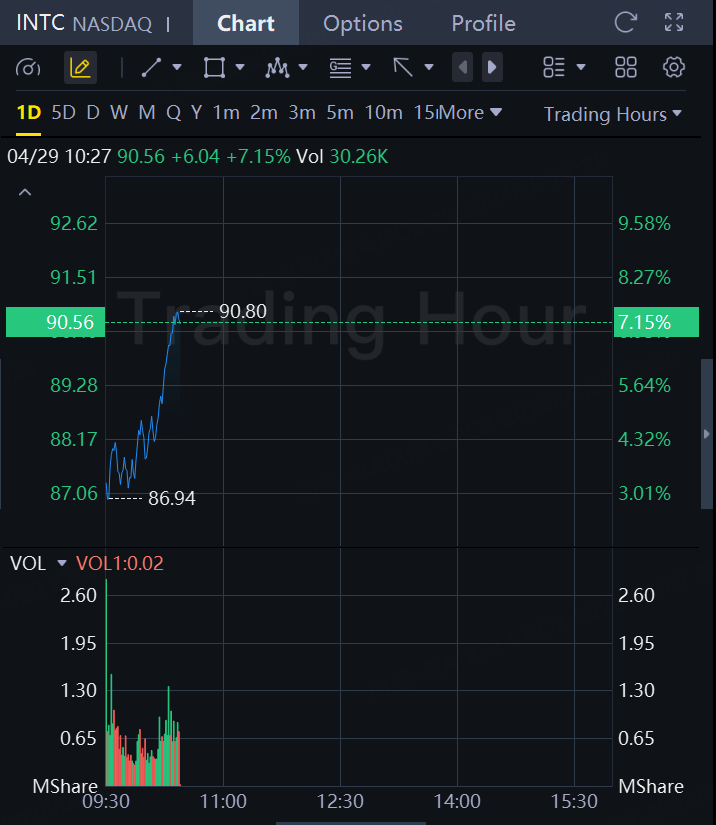Select the wave pattern tool

point(277,67)
